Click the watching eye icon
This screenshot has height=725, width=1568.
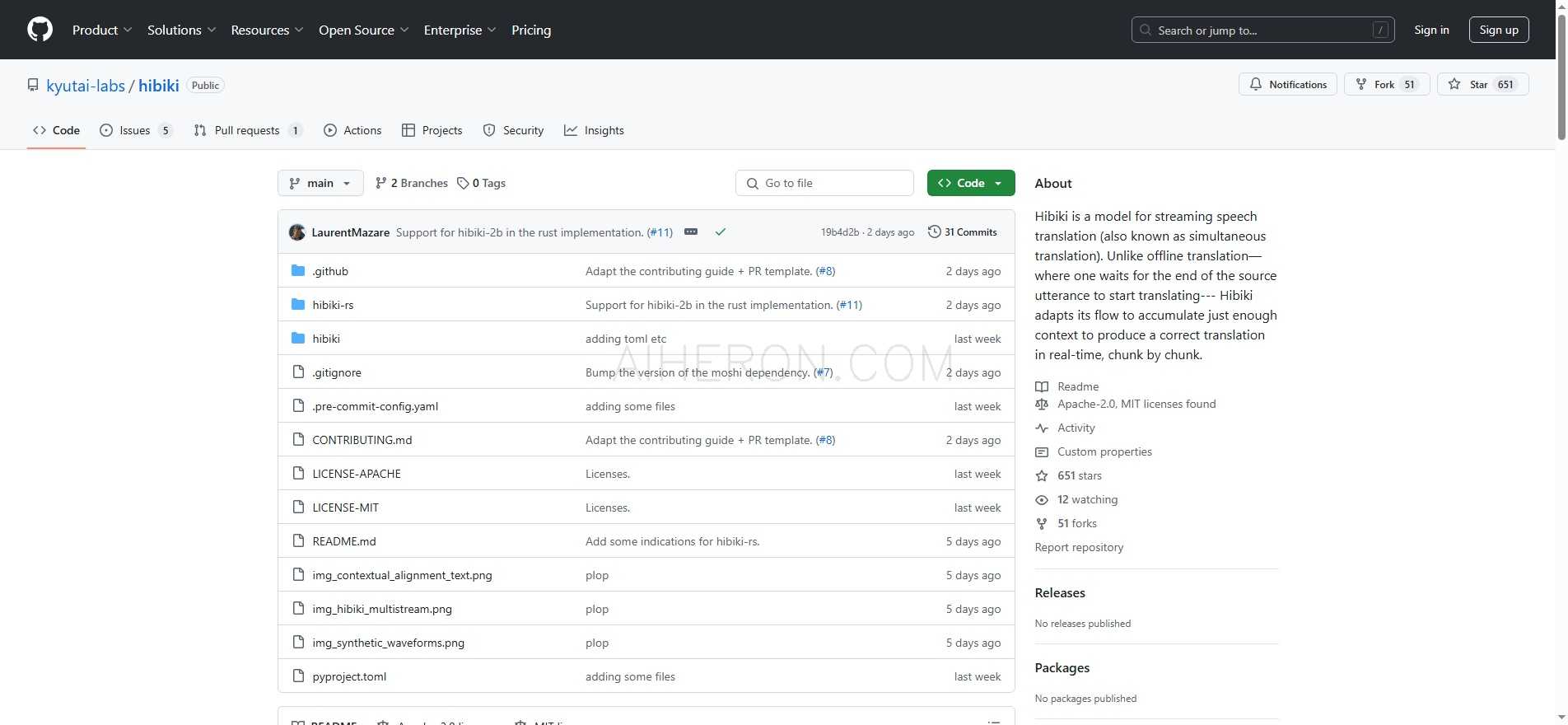click(x=1042, y=499)
